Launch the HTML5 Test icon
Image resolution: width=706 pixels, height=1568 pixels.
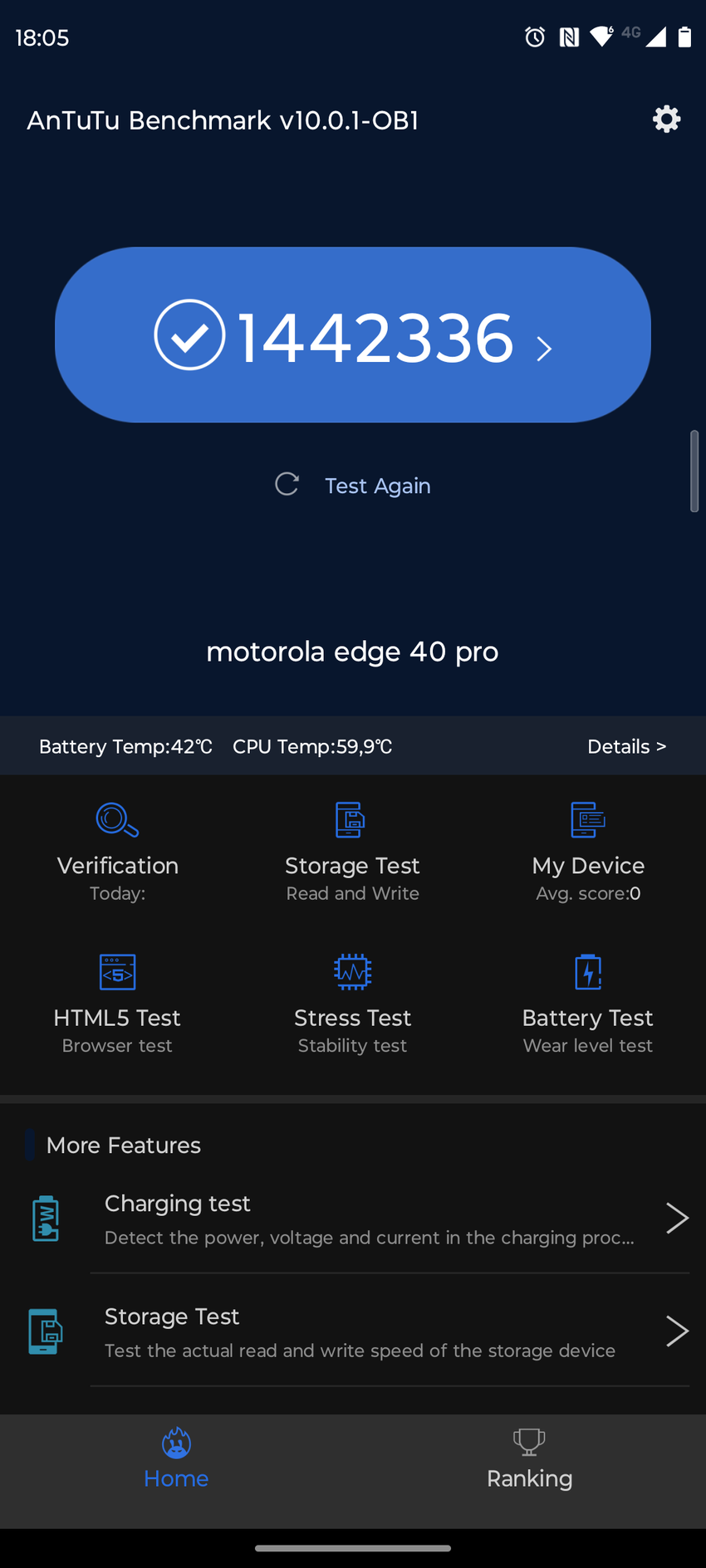pos(117,972)
